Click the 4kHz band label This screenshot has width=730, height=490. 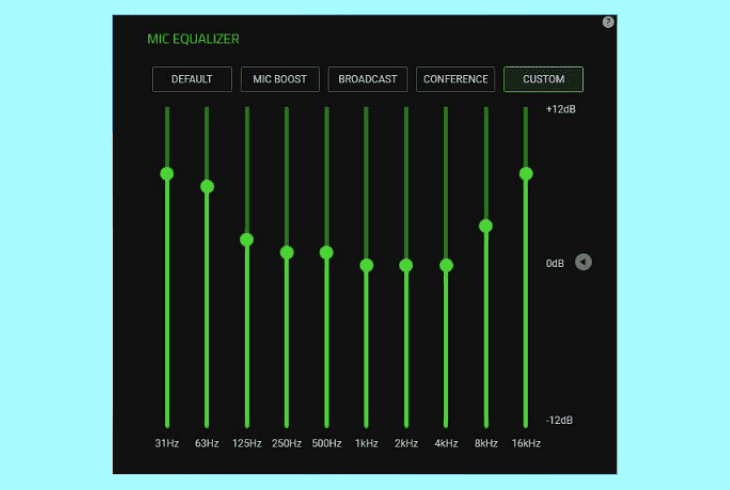[x=446, y=443]
